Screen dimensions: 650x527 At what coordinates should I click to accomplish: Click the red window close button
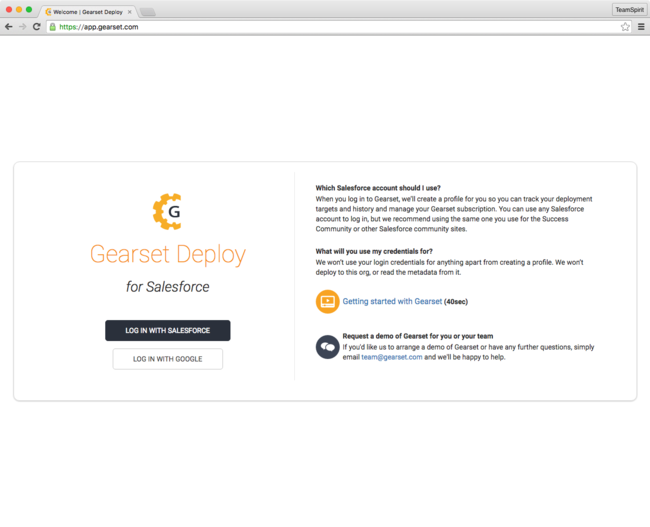pyautogui.click(x=9, y=10)
